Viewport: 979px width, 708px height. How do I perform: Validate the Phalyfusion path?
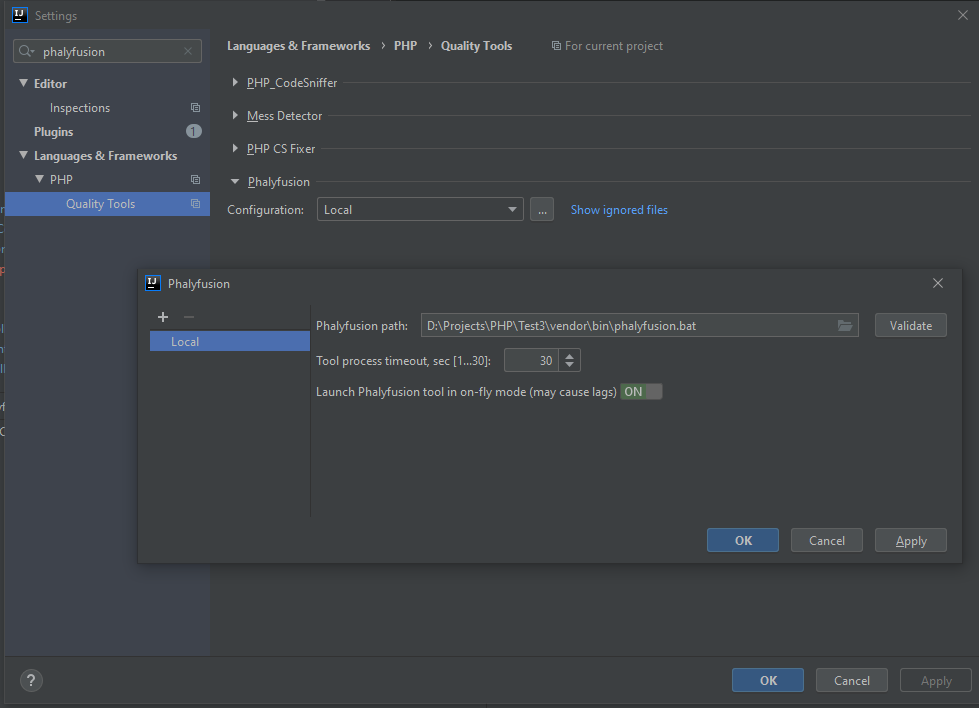coord(910,325)
